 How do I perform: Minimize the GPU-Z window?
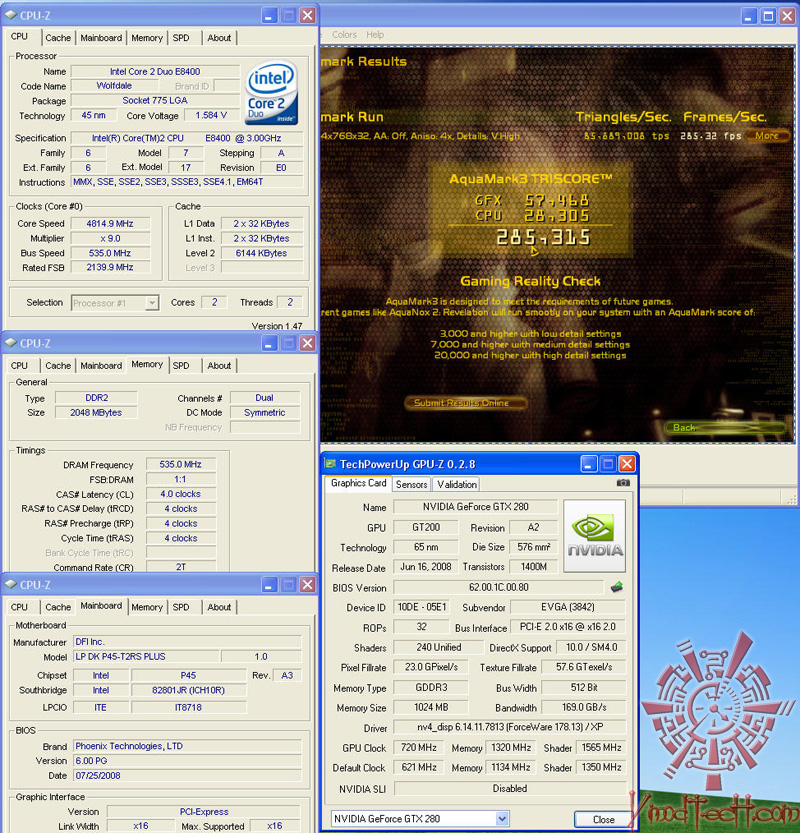point(588,464)
